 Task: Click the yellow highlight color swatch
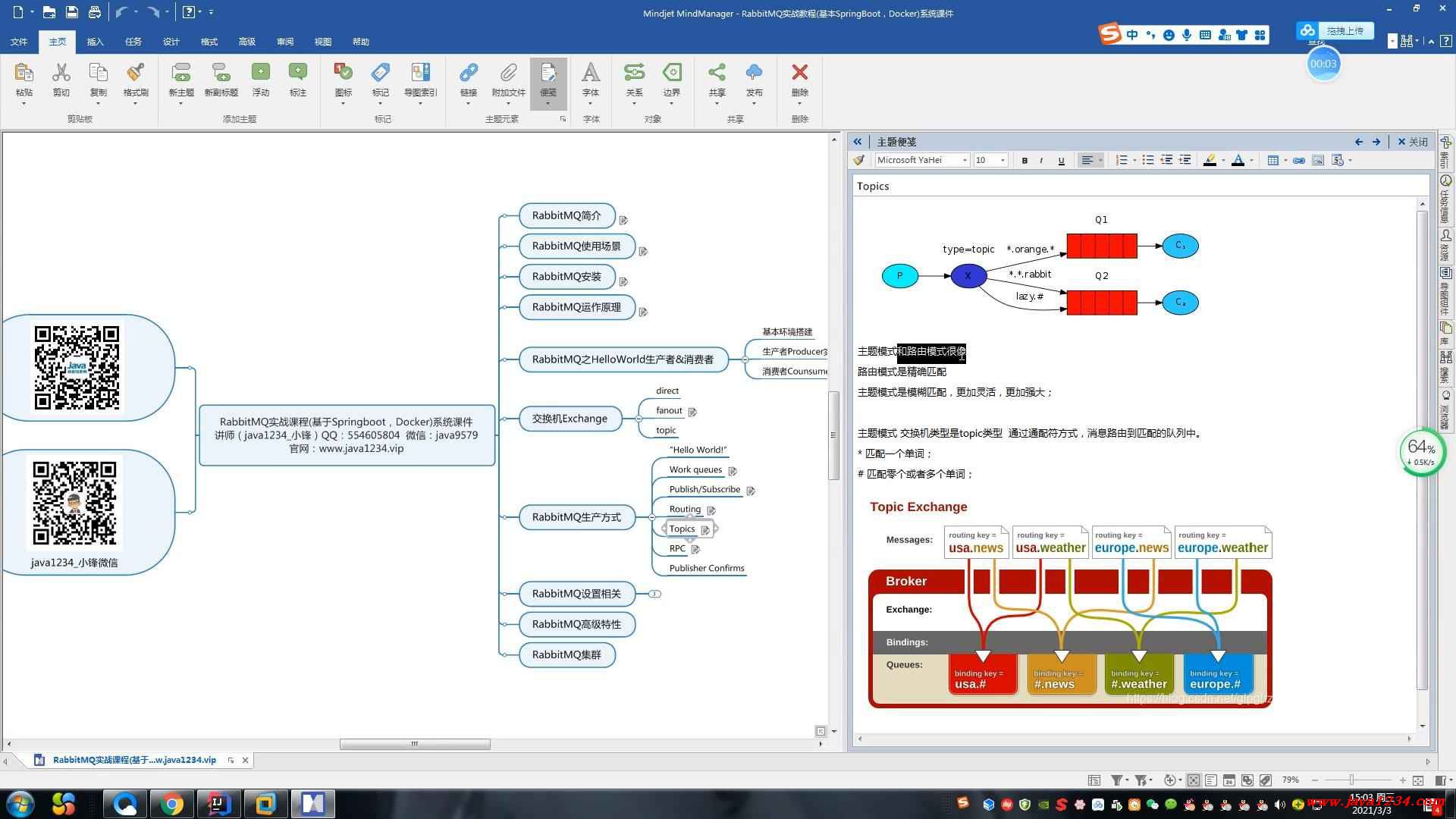(x=1210, y=160)
